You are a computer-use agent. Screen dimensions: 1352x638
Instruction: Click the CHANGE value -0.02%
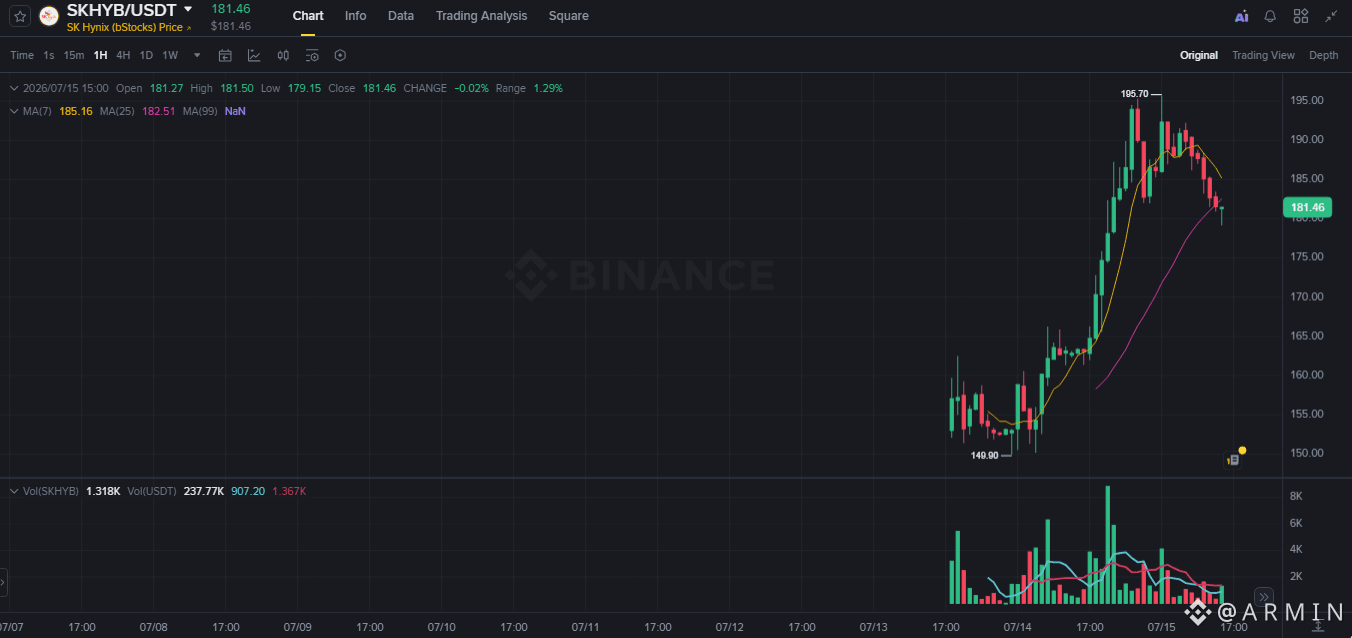(471, 88)
